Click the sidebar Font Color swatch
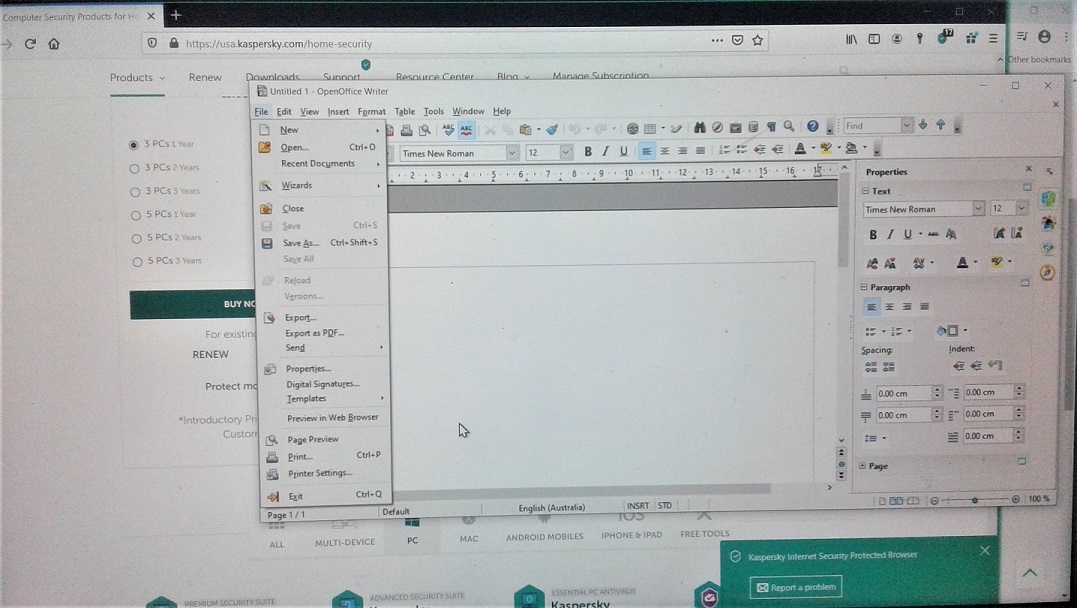The image size is (1077, 608). click(962, 262)
